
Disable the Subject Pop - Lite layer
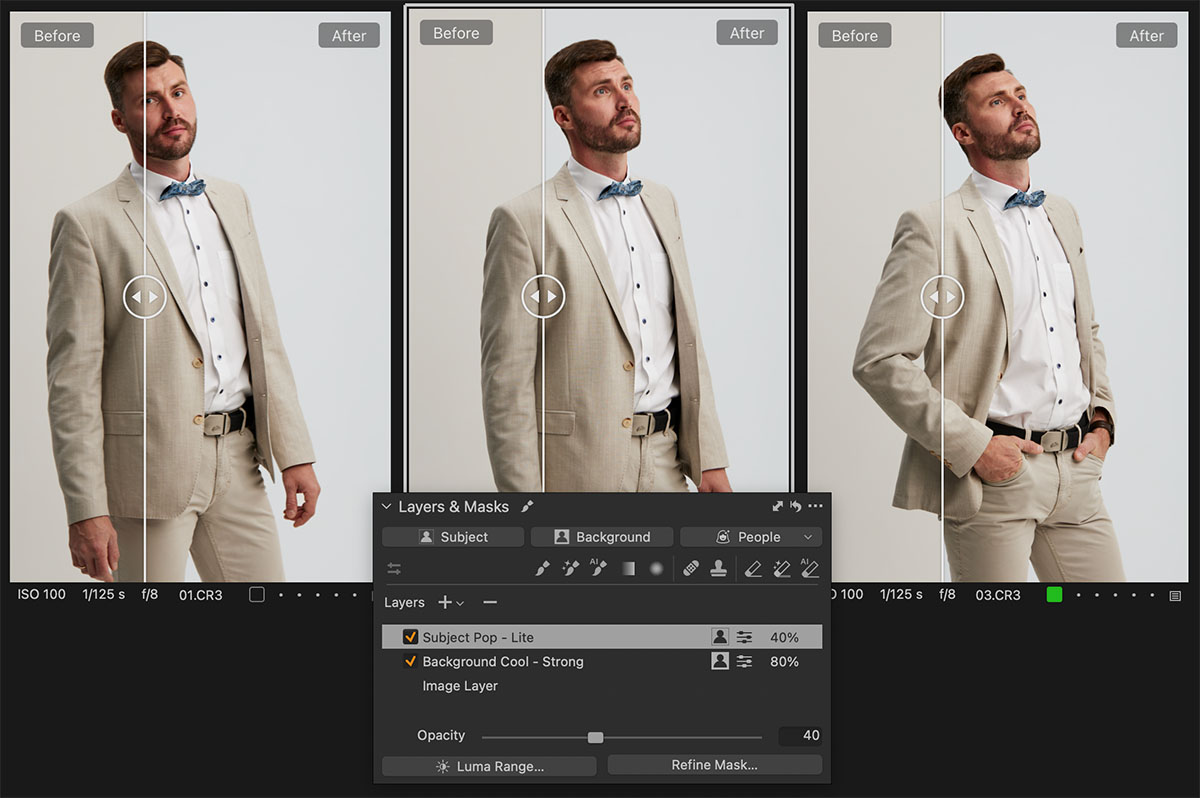[x=410, y=637]
